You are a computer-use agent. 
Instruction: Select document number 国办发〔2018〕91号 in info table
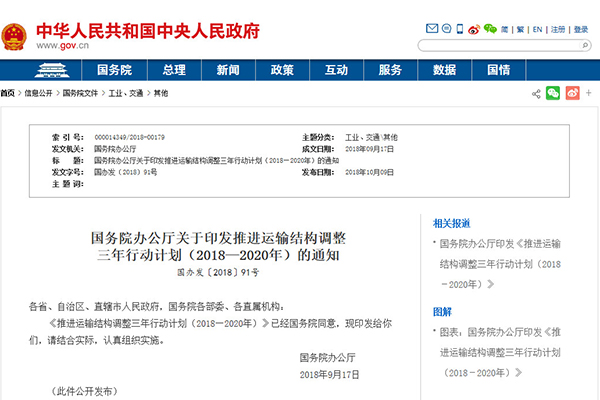[126, 172]
